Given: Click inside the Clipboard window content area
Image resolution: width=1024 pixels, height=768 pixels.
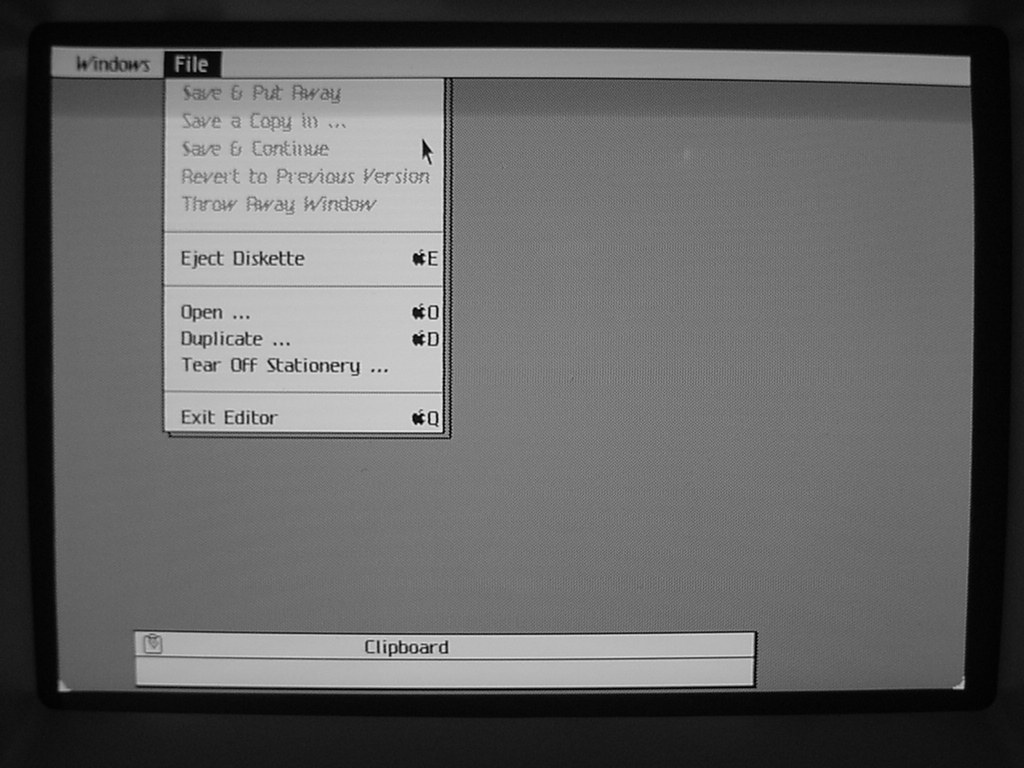Looking at the screenshot, I should coord(444,672).
